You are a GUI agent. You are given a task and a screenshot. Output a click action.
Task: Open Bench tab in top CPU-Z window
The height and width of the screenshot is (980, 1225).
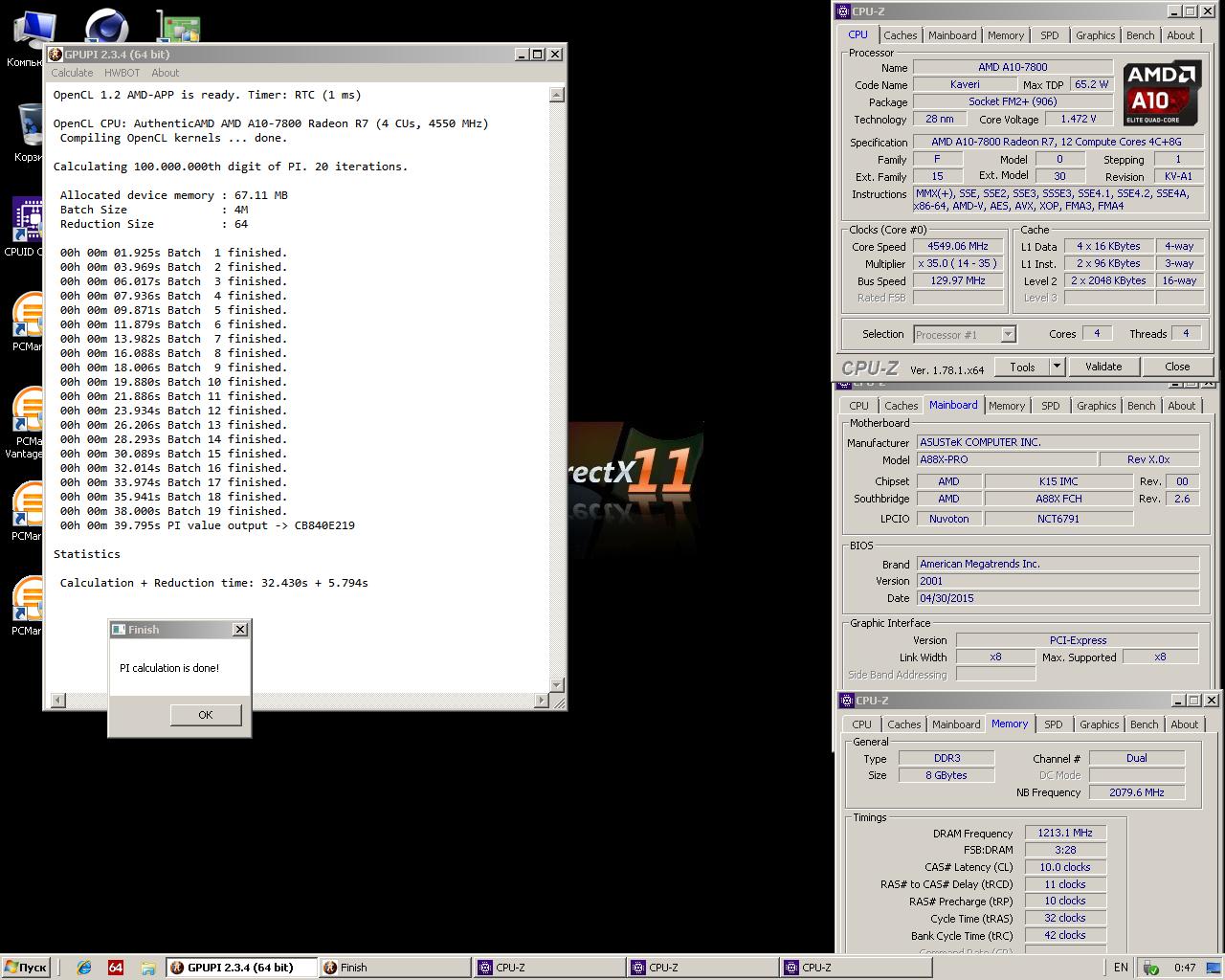click(1140, 35)
